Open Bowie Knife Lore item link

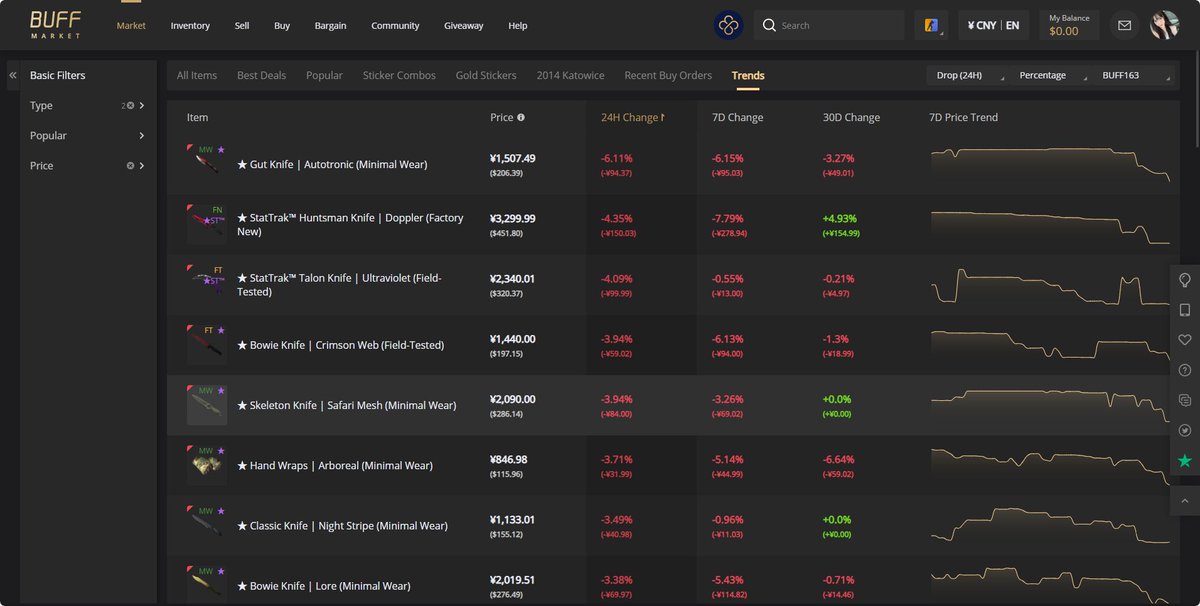(x=324, y=586)
